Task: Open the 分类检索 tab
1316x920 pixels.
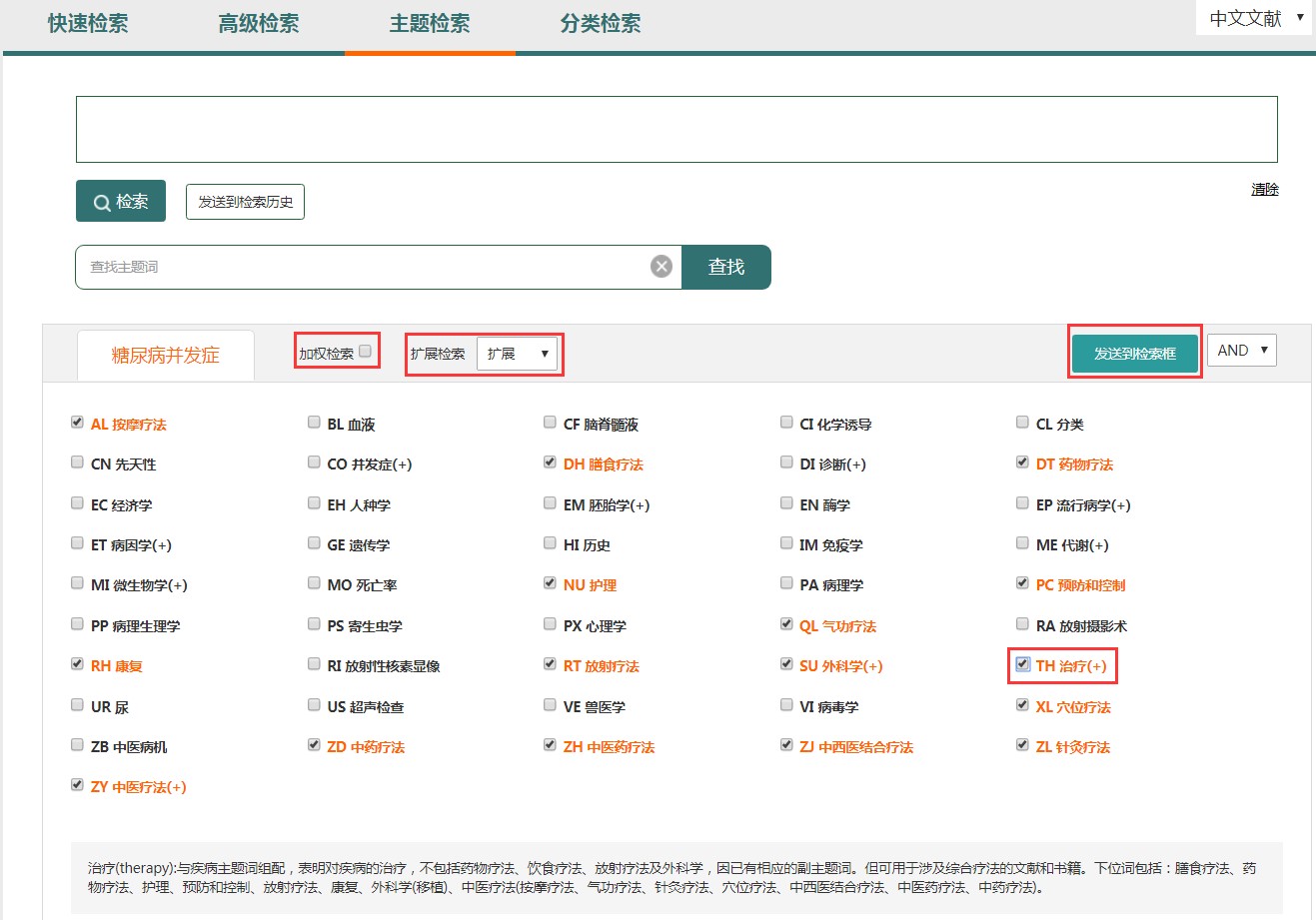Action: coord(601,24)
